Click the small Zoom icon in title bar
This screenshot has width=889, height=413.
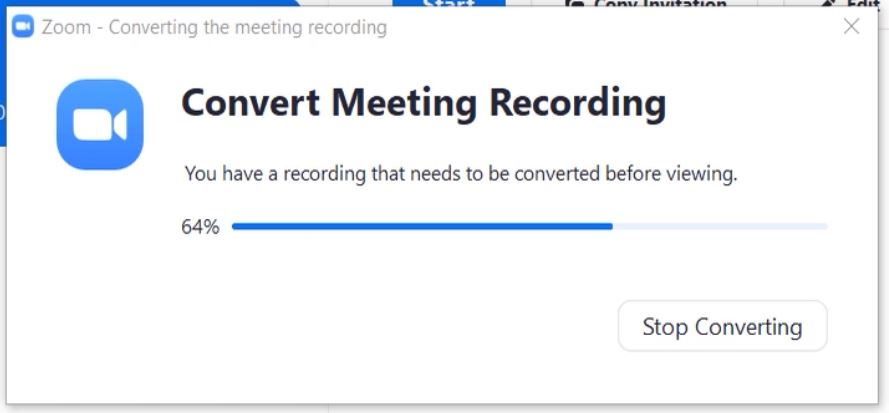pyautogui.click(x=23, y=26)
